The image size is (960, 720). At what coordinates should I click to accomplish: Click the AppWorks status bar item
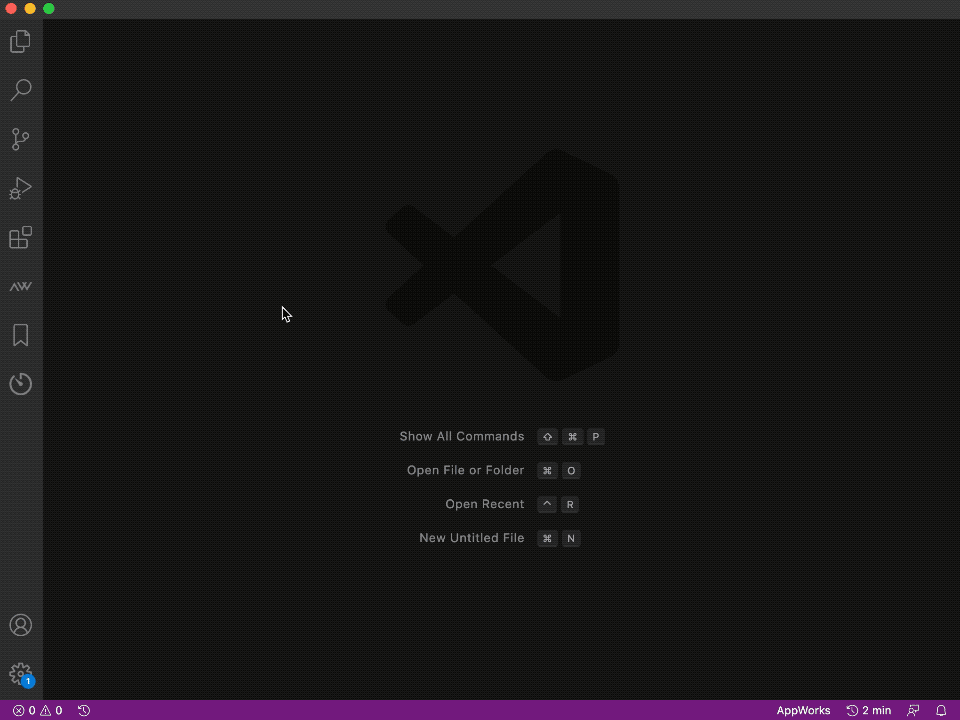coord(803,710)
